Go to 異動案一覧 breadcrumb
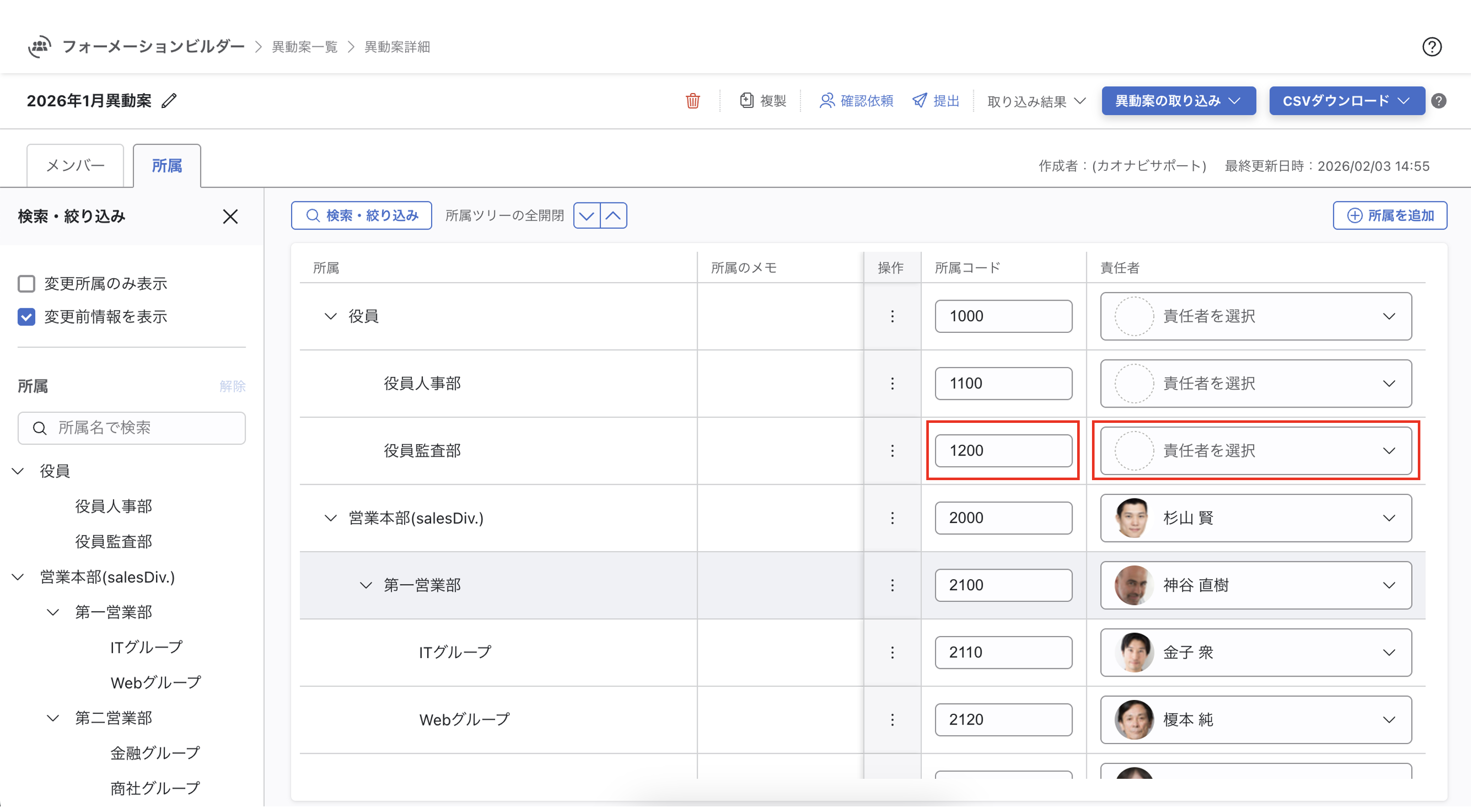 [304, 47]
